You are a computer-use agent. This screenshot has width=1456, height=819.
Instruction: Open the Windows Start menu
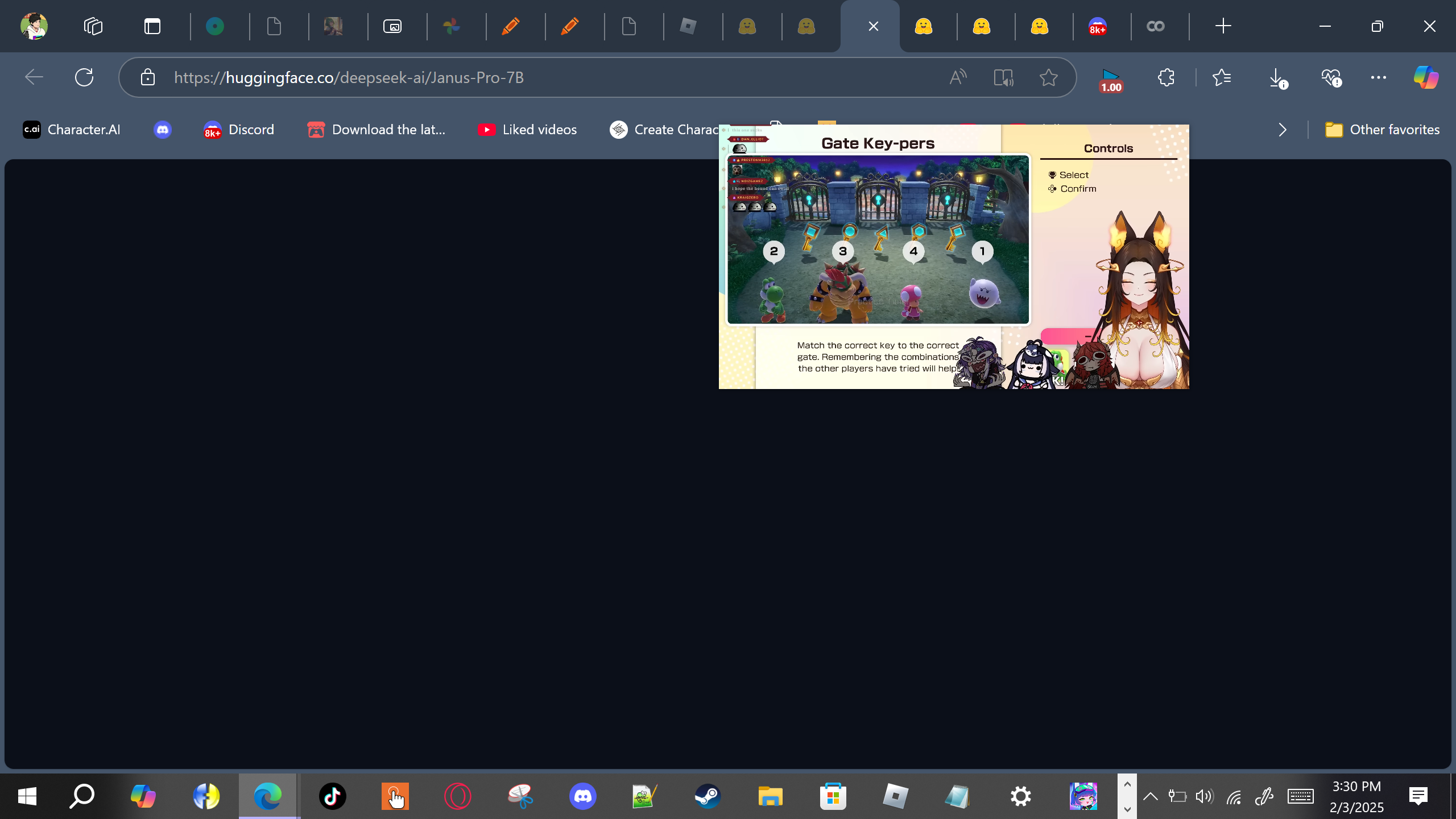(27, 796)
